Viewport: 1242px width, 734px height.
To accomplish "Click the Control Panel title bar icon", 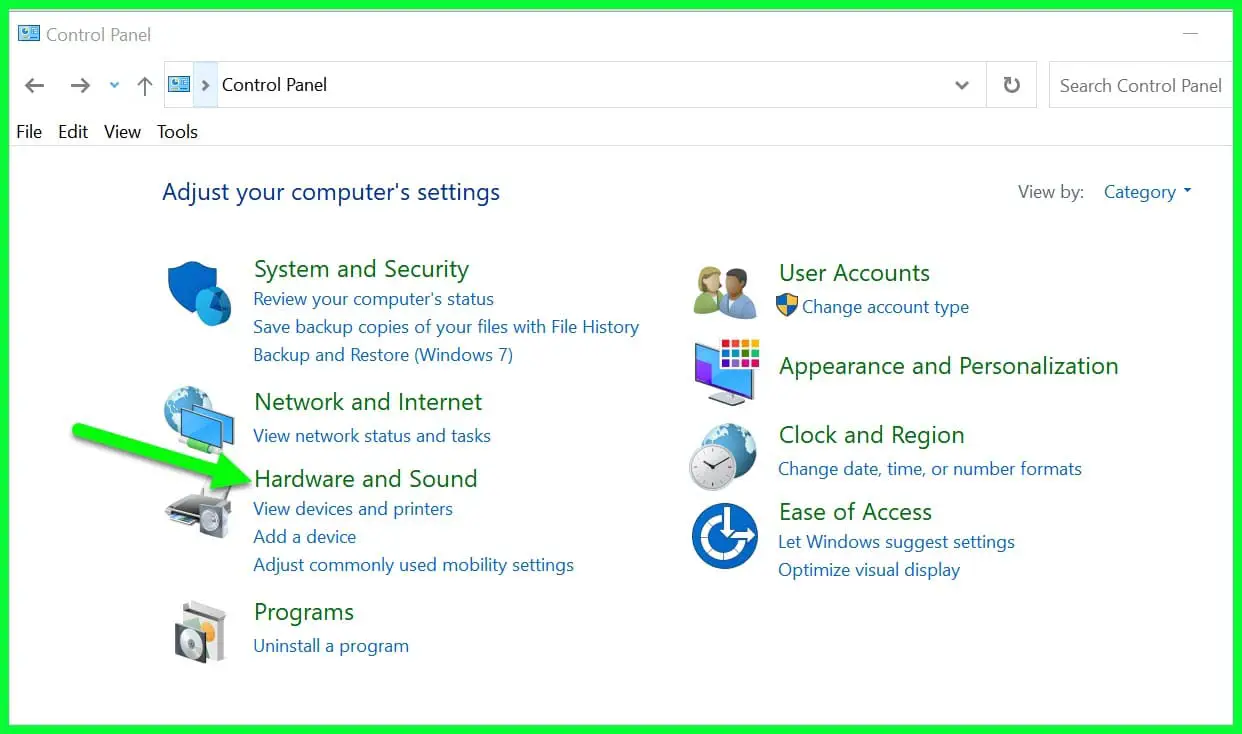I will 29,34.
